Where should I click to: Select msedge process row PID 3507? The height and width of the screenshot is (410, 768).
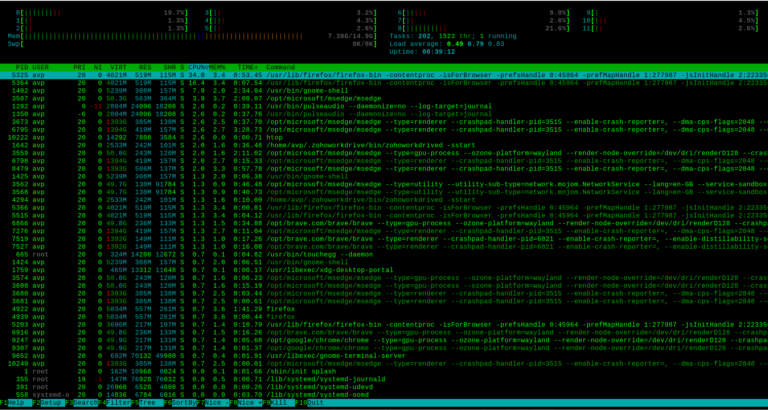[384, 98]
